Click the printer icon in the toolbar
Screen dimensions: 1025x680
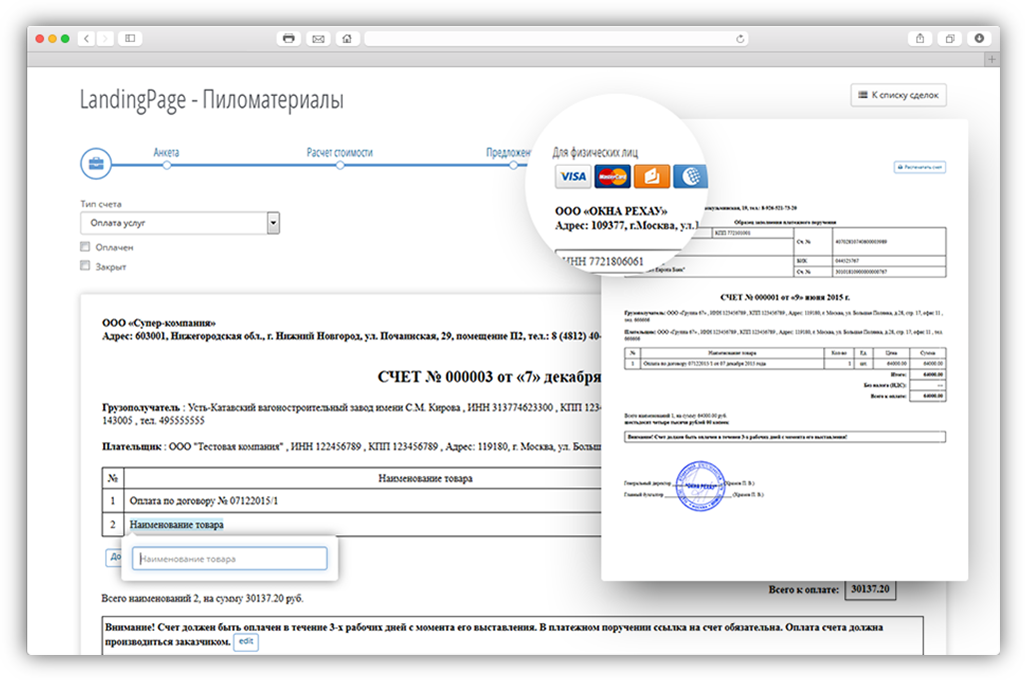coord(288,39)
